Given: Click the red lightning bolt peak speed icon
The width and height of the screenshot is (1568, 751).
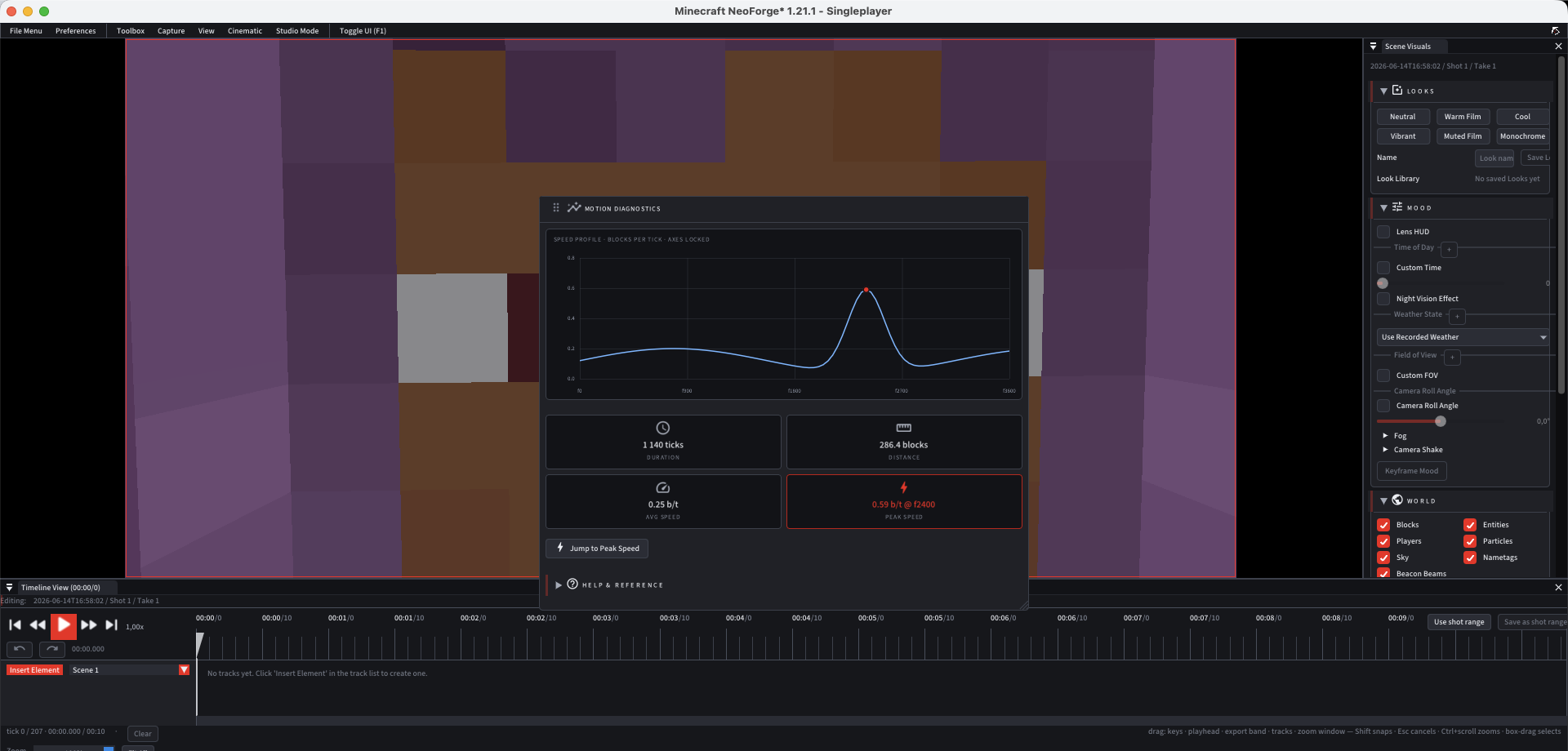Looking at the screenshot, I should coord(904,487).
